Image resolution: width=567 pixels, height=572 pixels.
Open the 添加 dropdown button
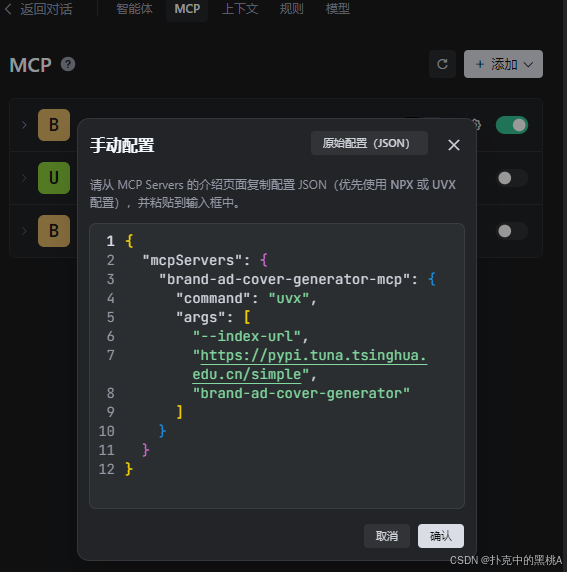click(503, 64)
